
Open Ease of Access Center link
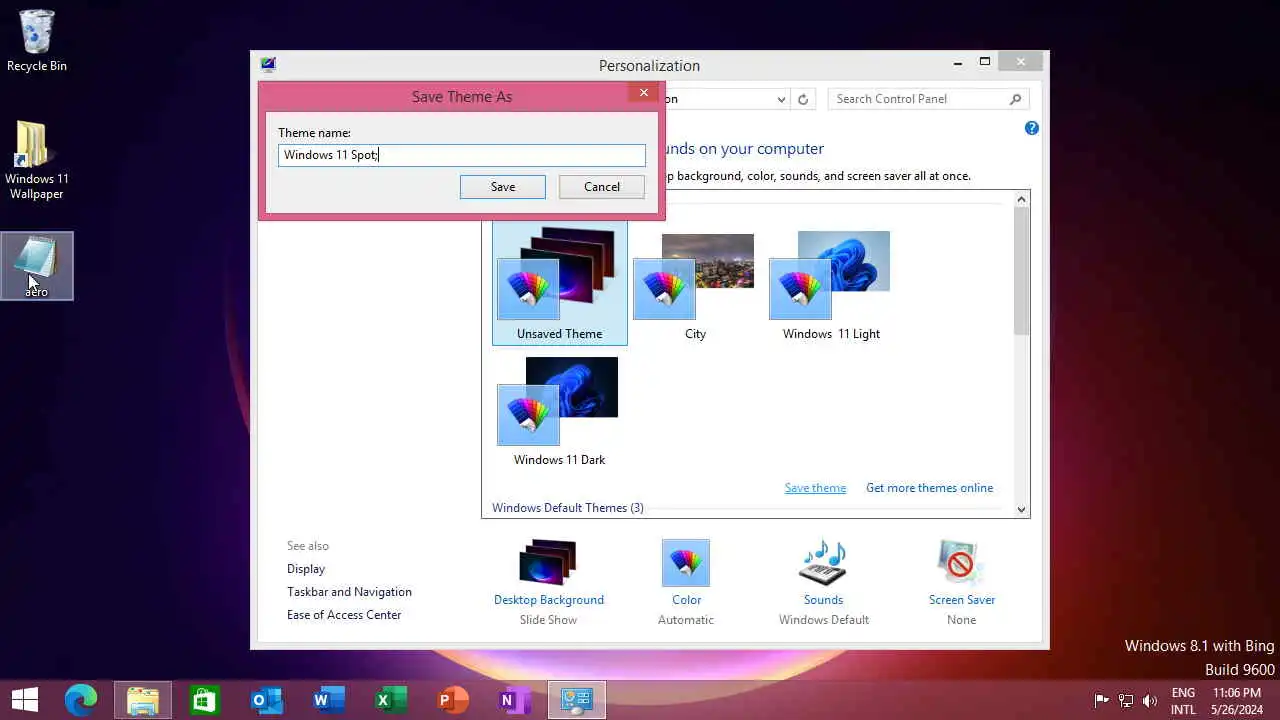[x=344, y=615]
